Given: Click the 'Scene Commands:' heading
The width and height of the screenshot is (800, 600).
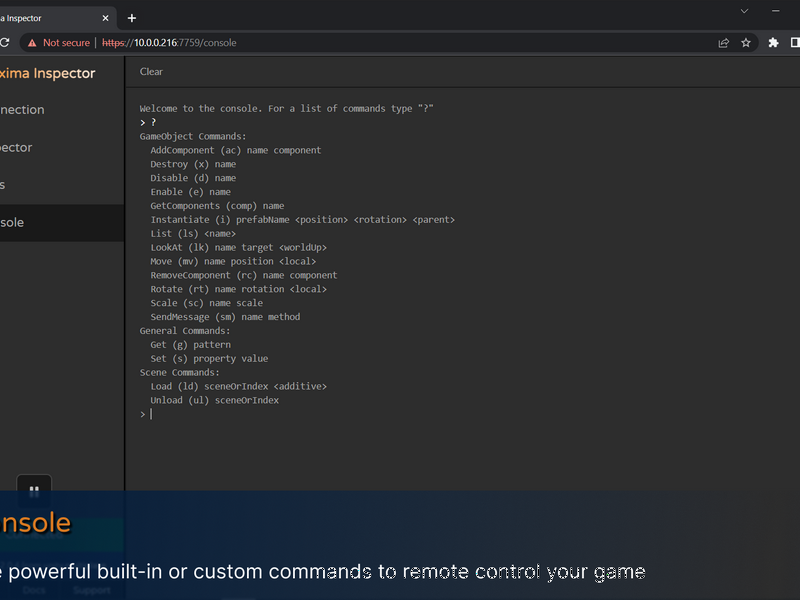Looking at the screenshot, I should pyautogui.click(x=180, y=372).
